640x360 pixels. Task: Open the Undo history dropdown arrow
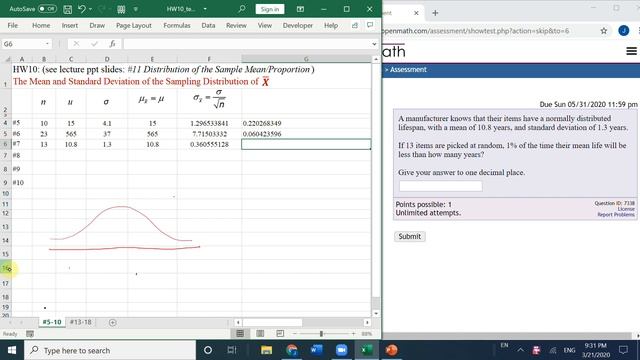coord(90,9)
